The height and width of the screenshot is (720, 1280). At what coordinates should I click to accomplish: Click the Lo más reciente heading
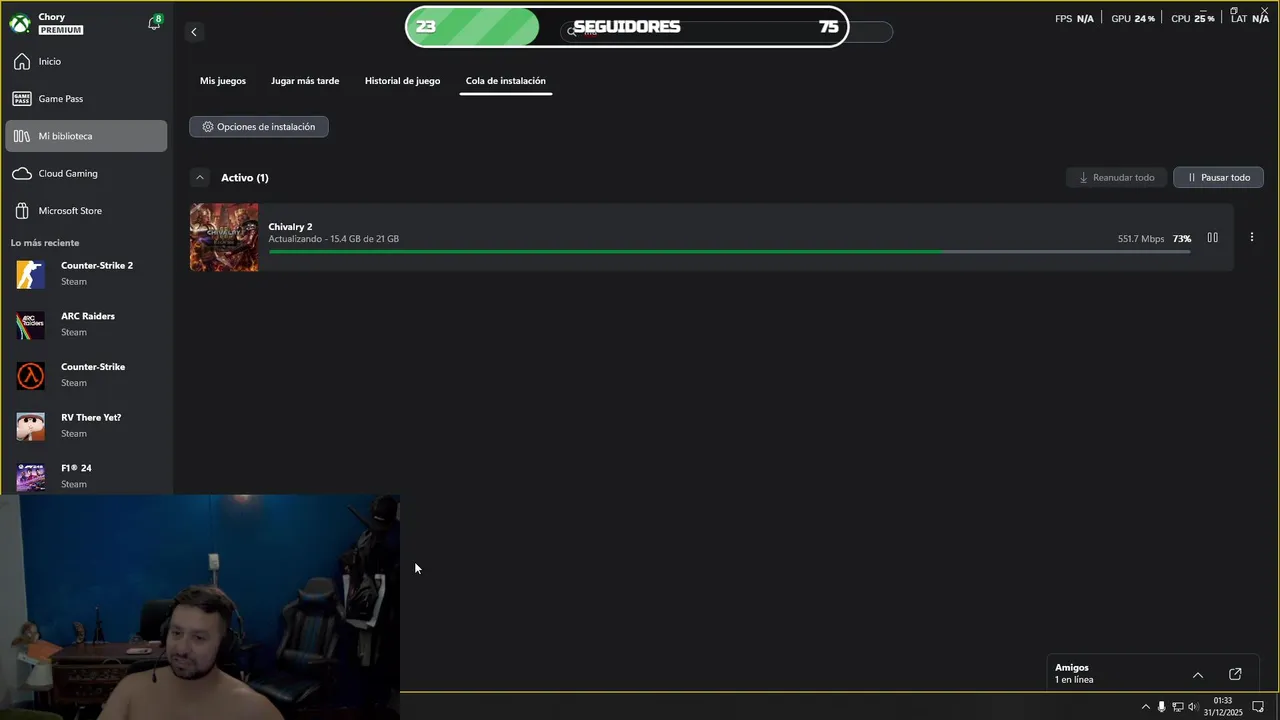pyautogui.click(x=45, y=243)
